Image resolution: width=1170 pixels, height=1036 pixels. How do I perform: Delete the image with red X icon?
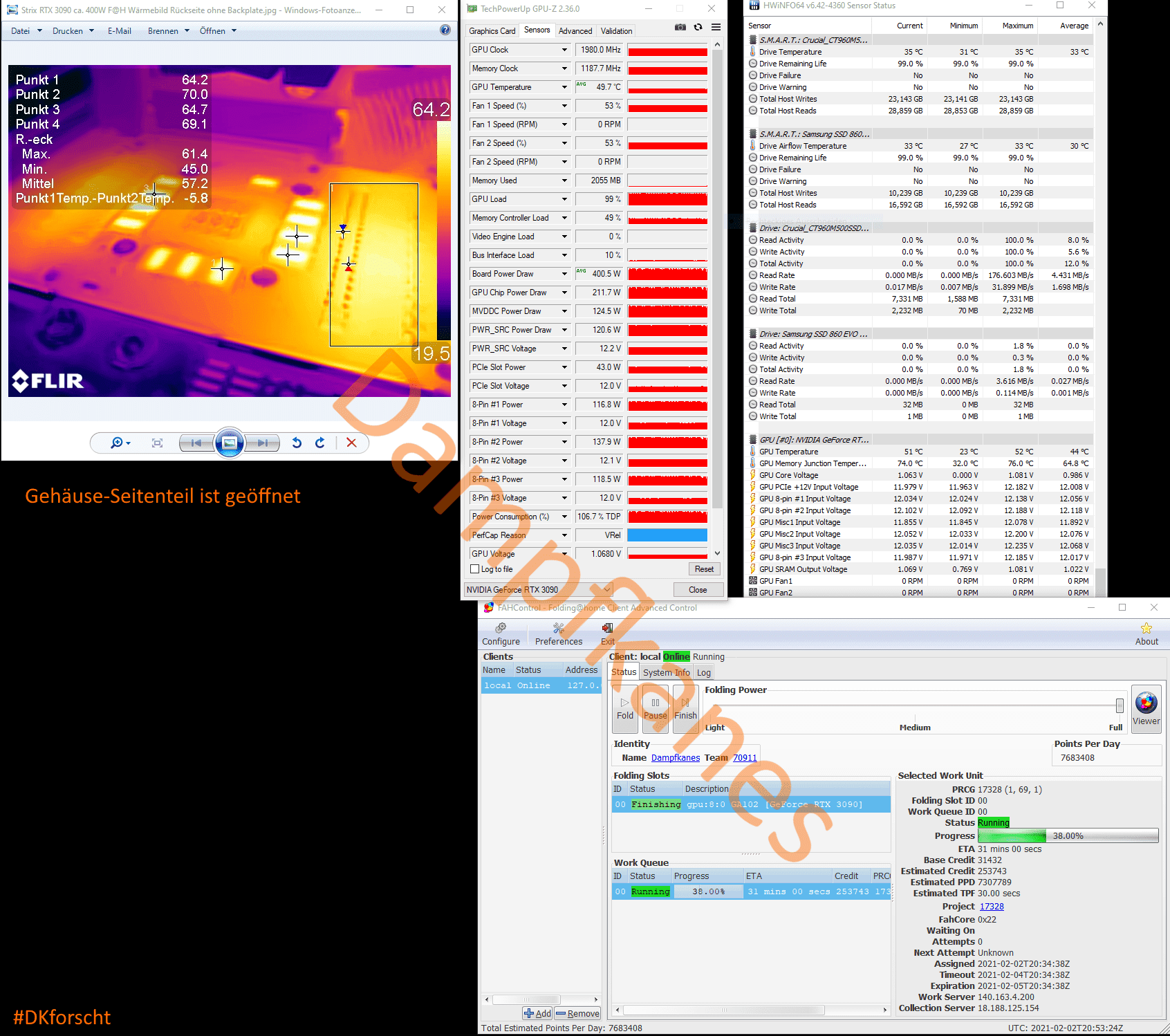pyautogui.click(x=351, y=443)
